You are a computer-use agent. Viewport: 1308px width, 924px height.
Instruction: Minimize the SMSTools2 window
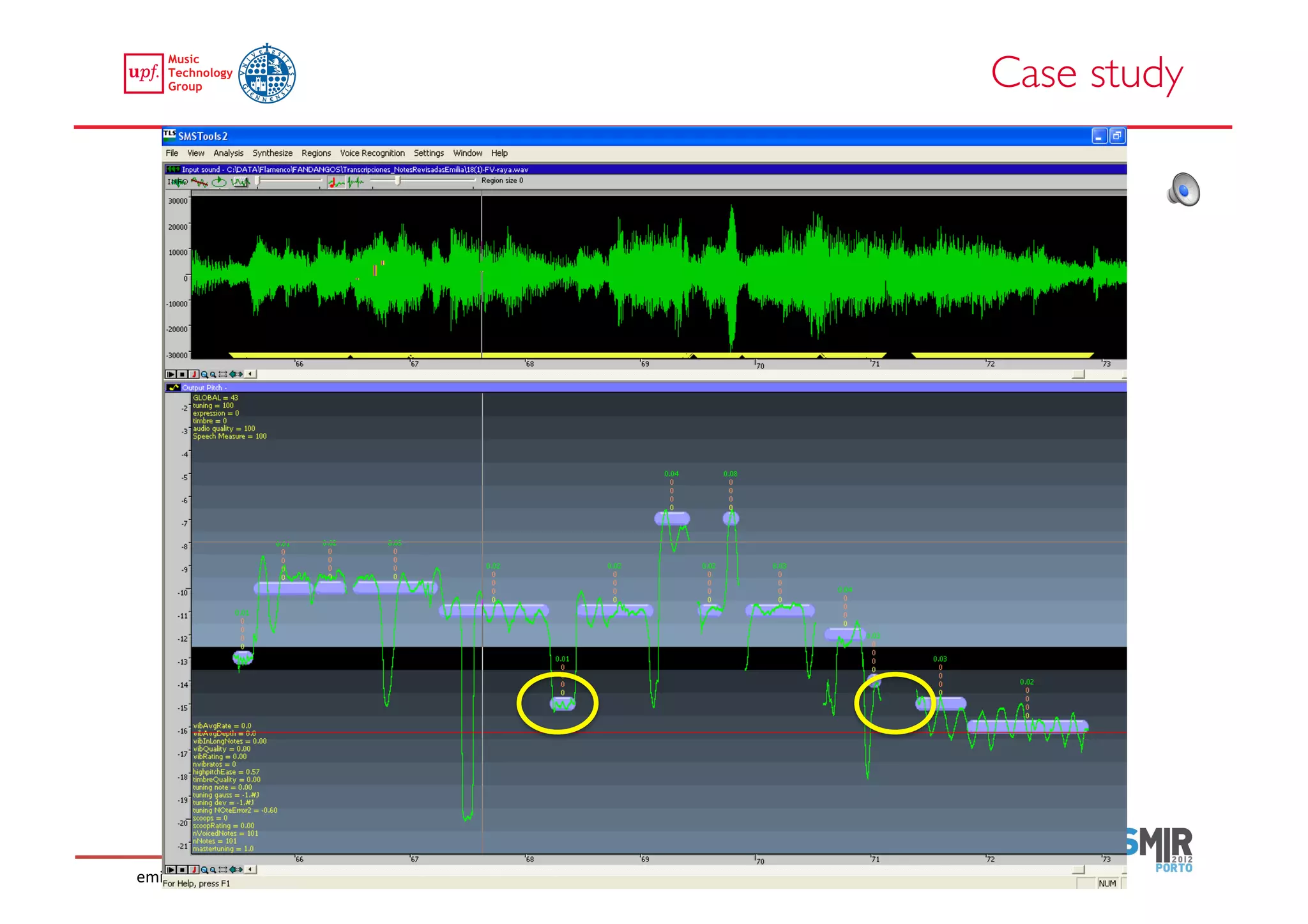point(1099,136)
